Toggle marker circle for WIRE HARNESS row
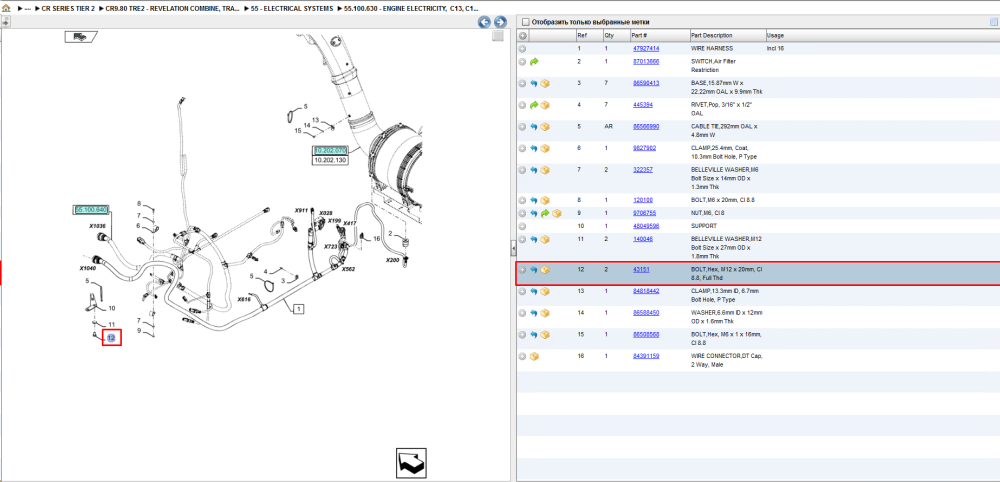1000x482 pixels. click(522, 48)
